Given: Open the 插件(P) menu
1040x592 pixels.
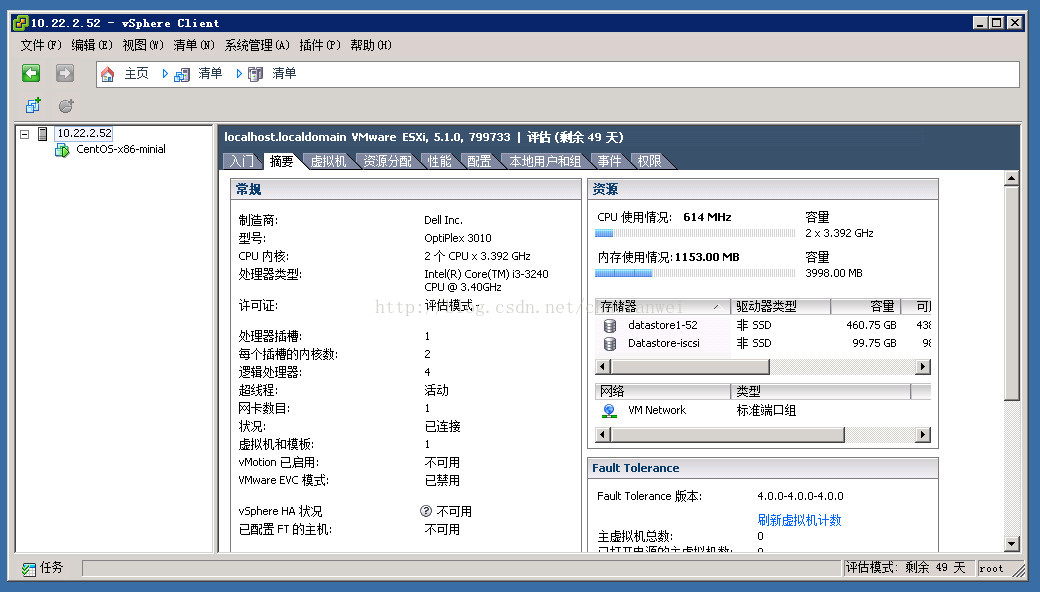Looking at the screenshot, I should [x=320, y=45].
